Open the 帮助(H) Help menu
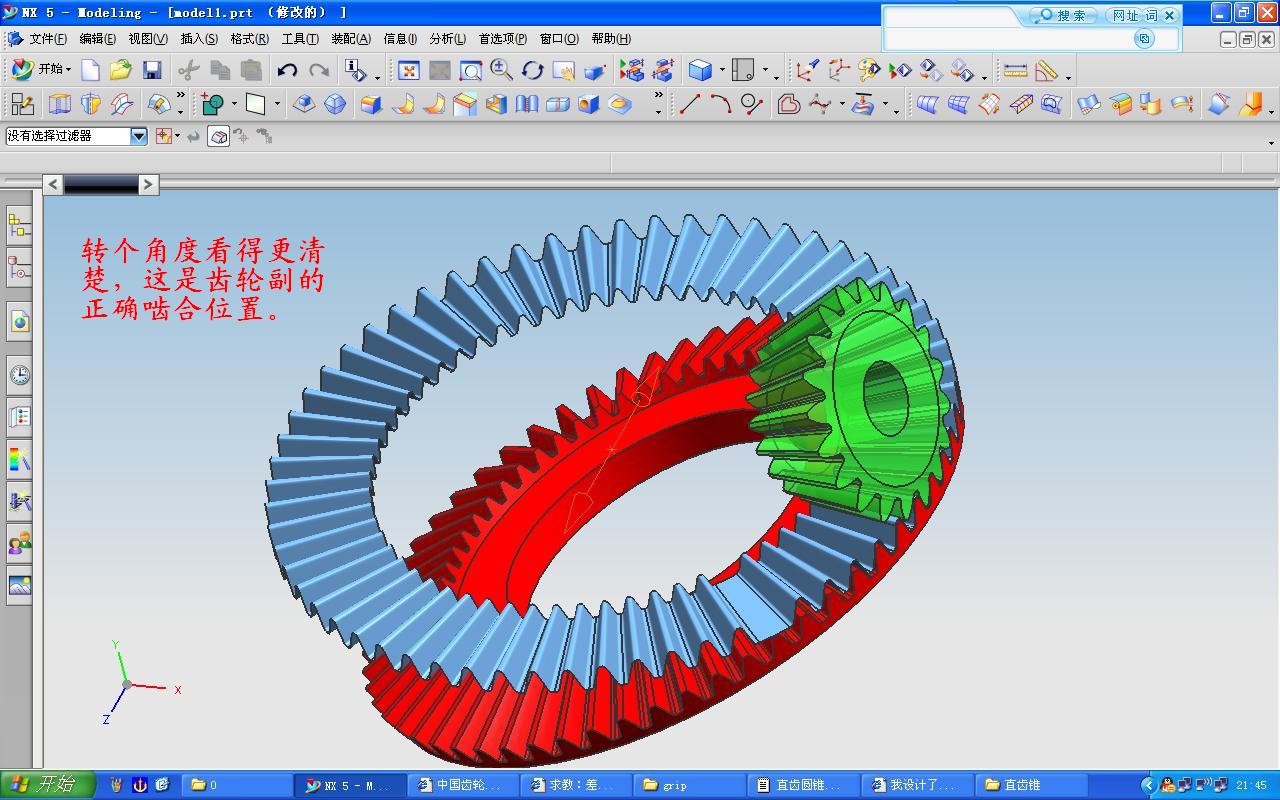Image resolution: width=1280 pixels, height=800 pixels. (611, 39)
